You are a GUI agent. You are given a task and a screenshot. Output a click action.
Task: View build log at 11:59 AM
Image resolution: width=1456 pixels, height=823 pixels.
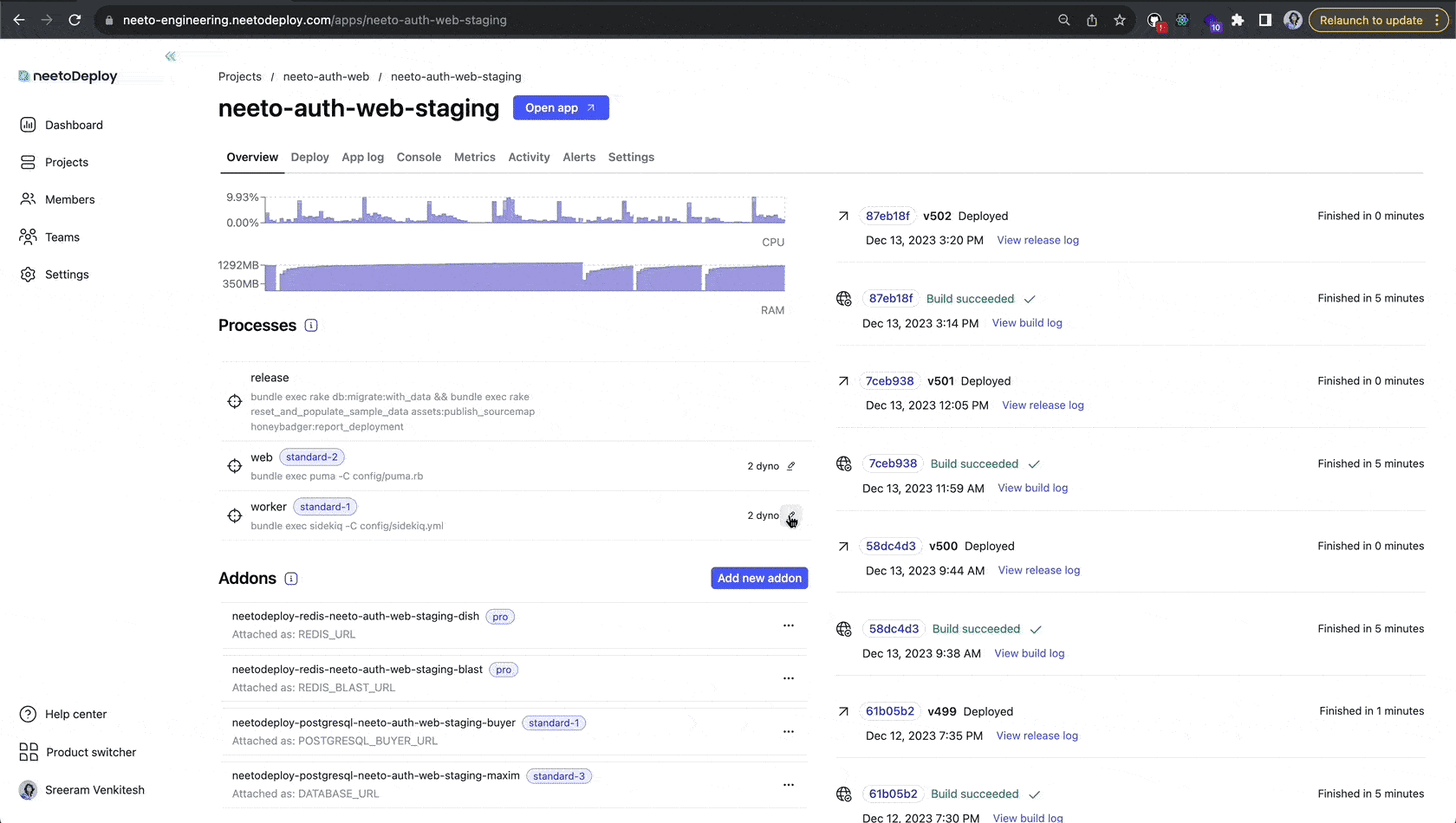1033,488
